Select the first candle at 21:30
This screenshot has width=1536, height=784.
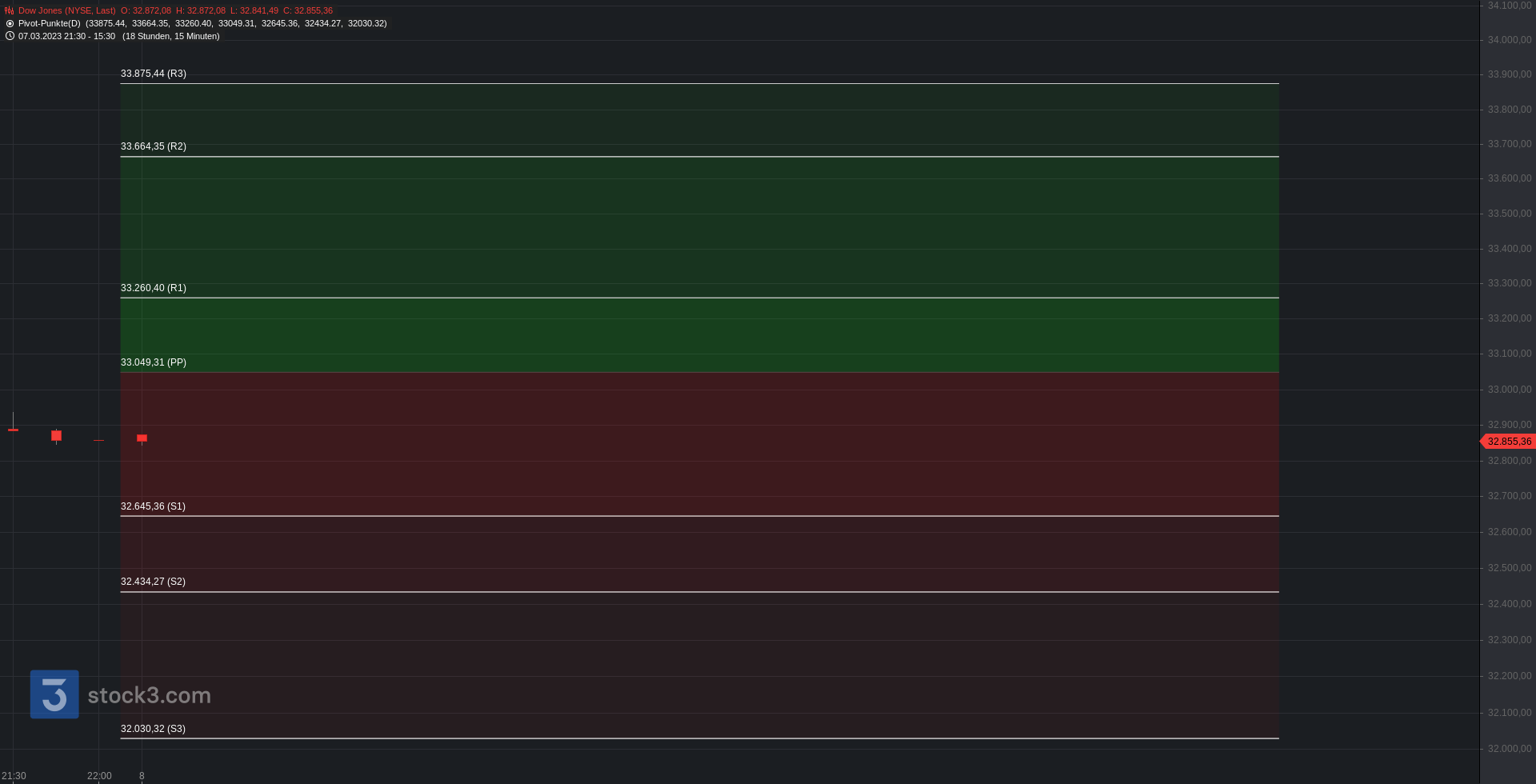point(13,424)
